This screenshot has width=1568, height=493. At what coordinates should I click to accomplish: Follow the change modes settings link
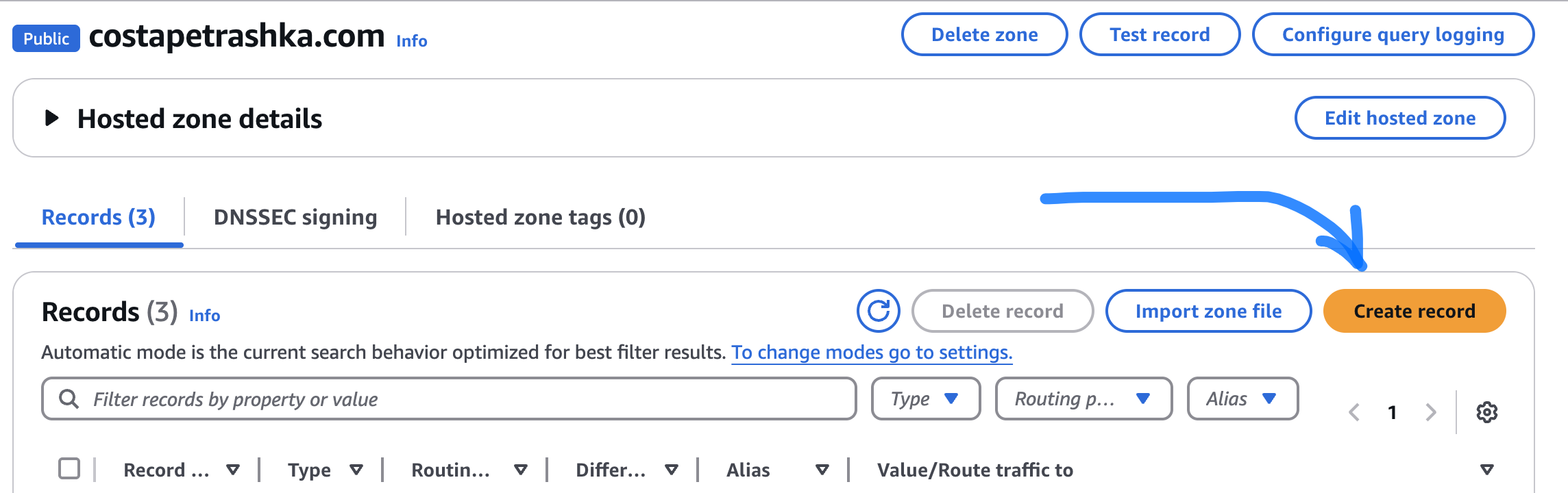pyautogui.click(x=871, y=352)
